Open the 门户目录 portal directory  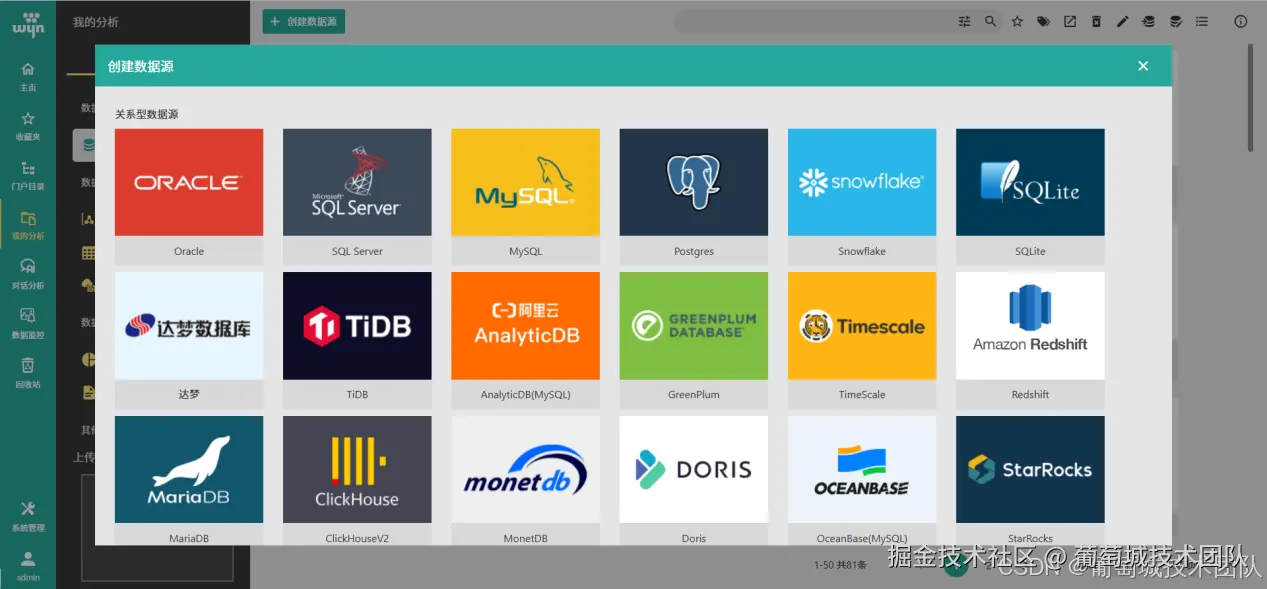[x=28, y=176]
